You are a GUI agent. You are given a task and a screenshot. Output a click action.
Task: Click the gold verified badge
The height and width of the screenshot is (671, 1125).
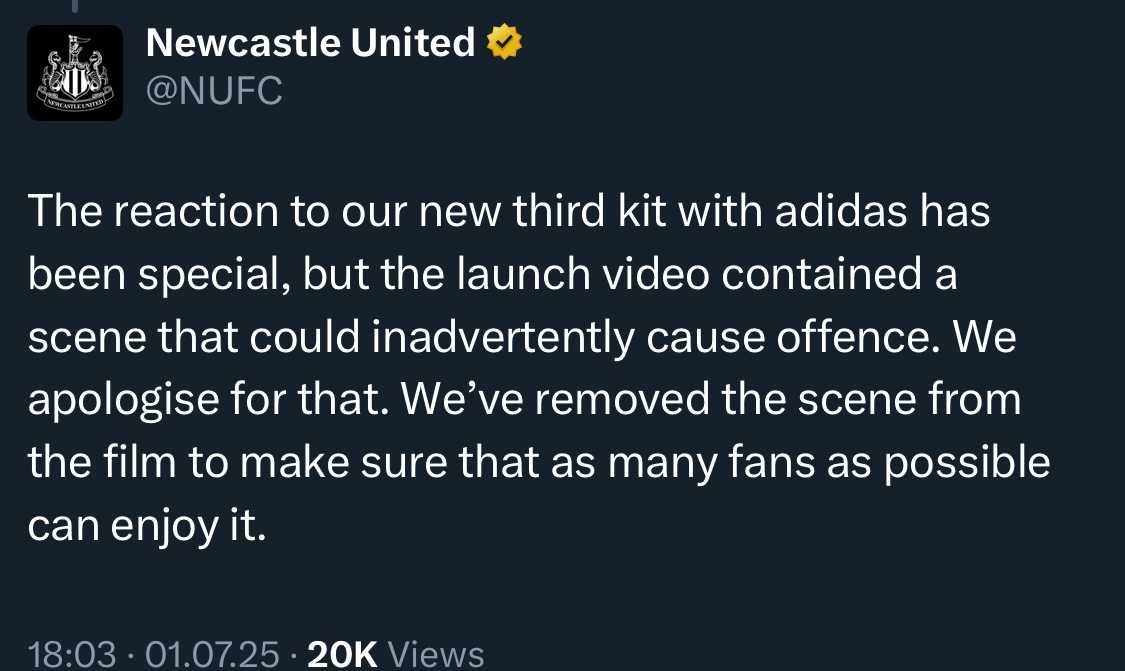click(x=504, y=42)
